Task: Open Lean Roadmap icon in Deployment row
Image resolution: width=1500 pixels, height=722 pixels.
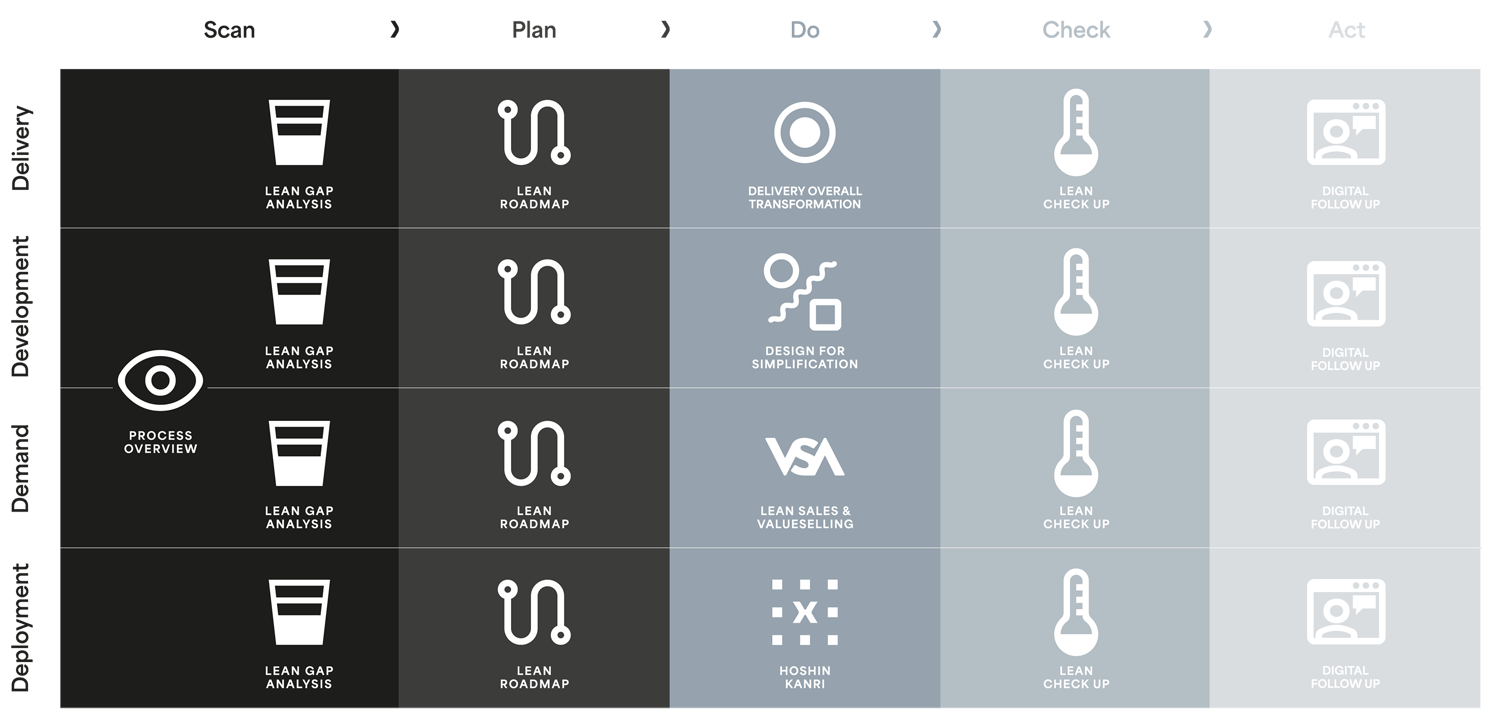Action: pos(534,612)
